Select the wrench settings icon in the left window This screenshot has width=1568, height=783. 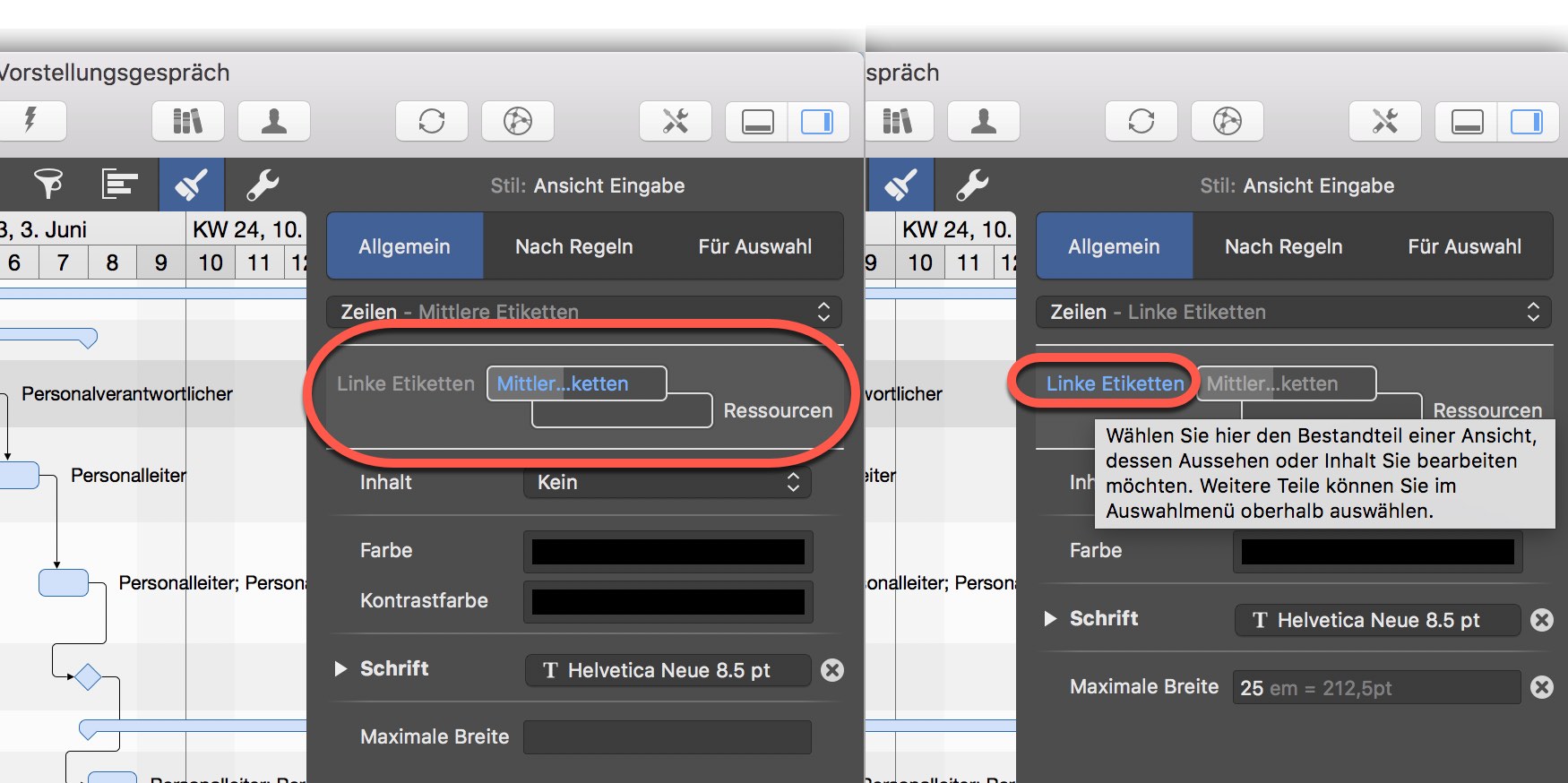(x=263, y=185)
